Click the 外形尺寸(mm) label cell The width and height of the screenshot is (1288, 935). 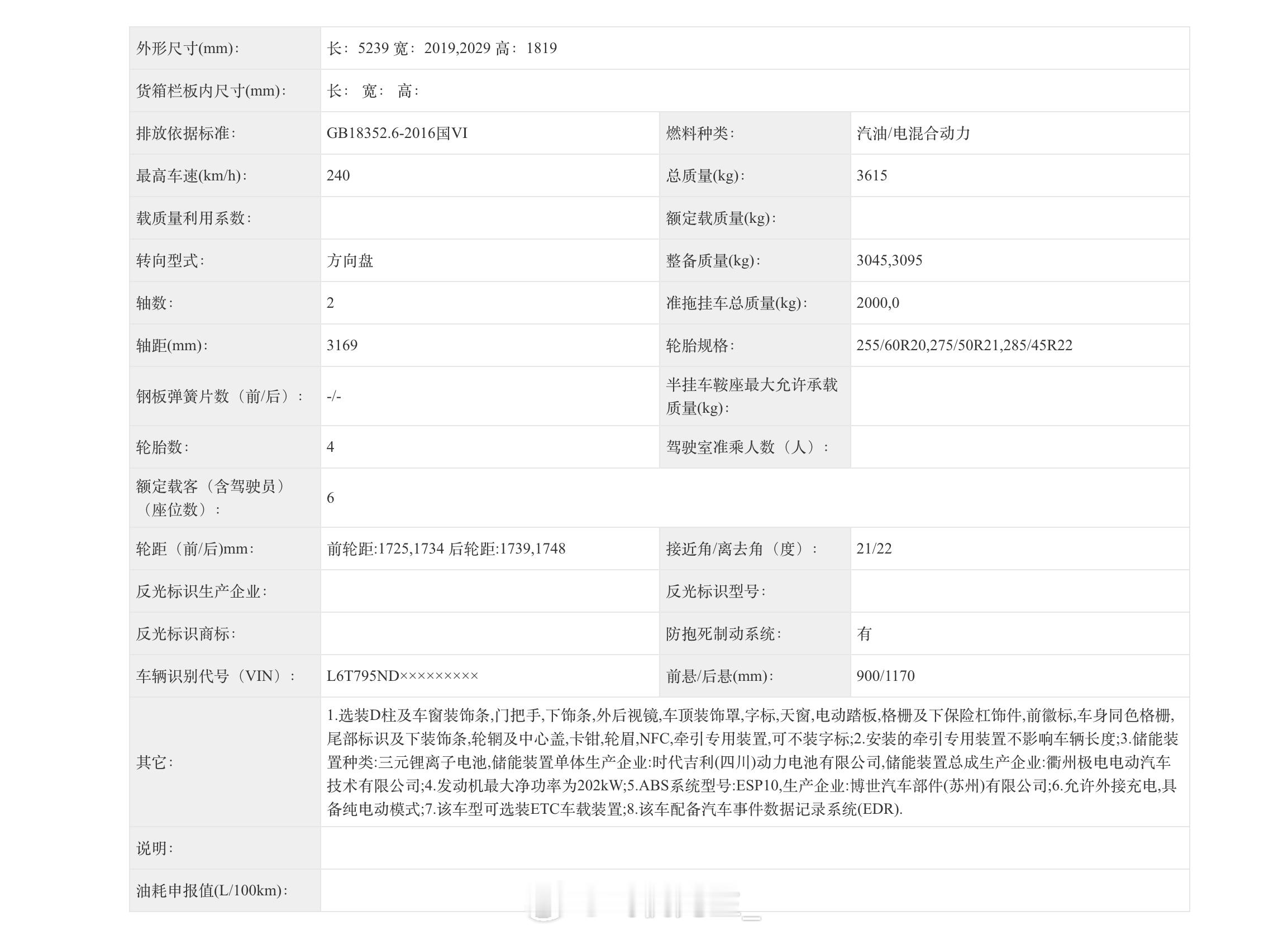[225, 48]
